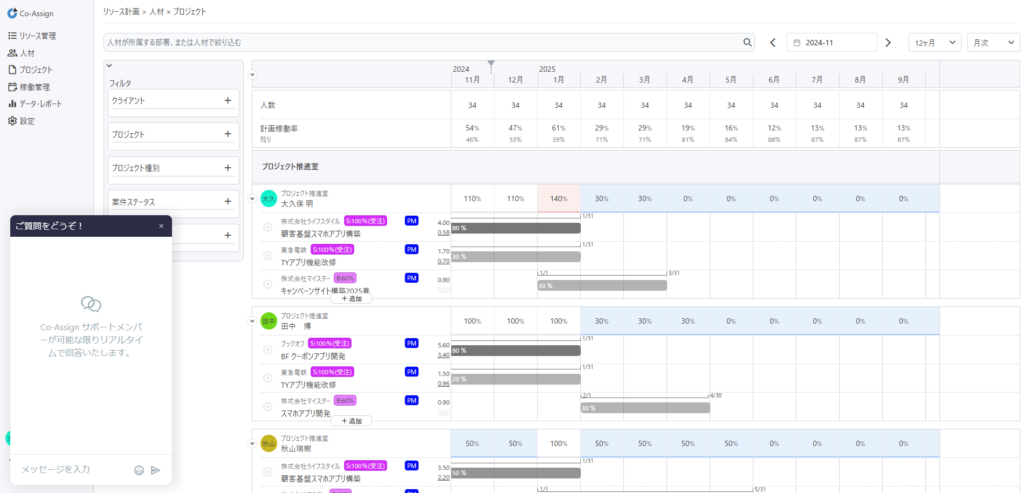The height and width of the screenshot is (493, 1024).
Task: Click the current-date marker above timeline
Action: [x=491, y=64]
